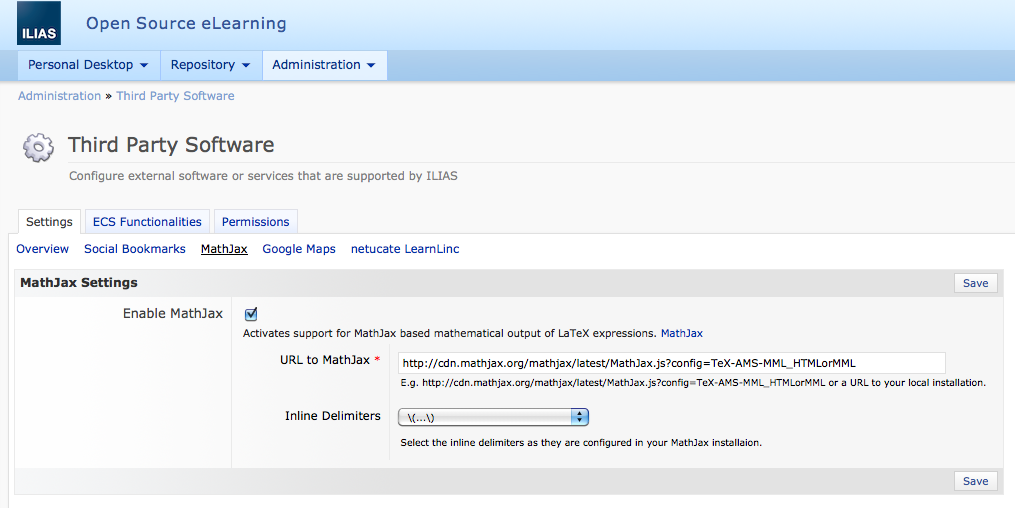This screenshot has width=1015, height=508.
Task: Click the top Save button
Action: (x=975, y=283)
